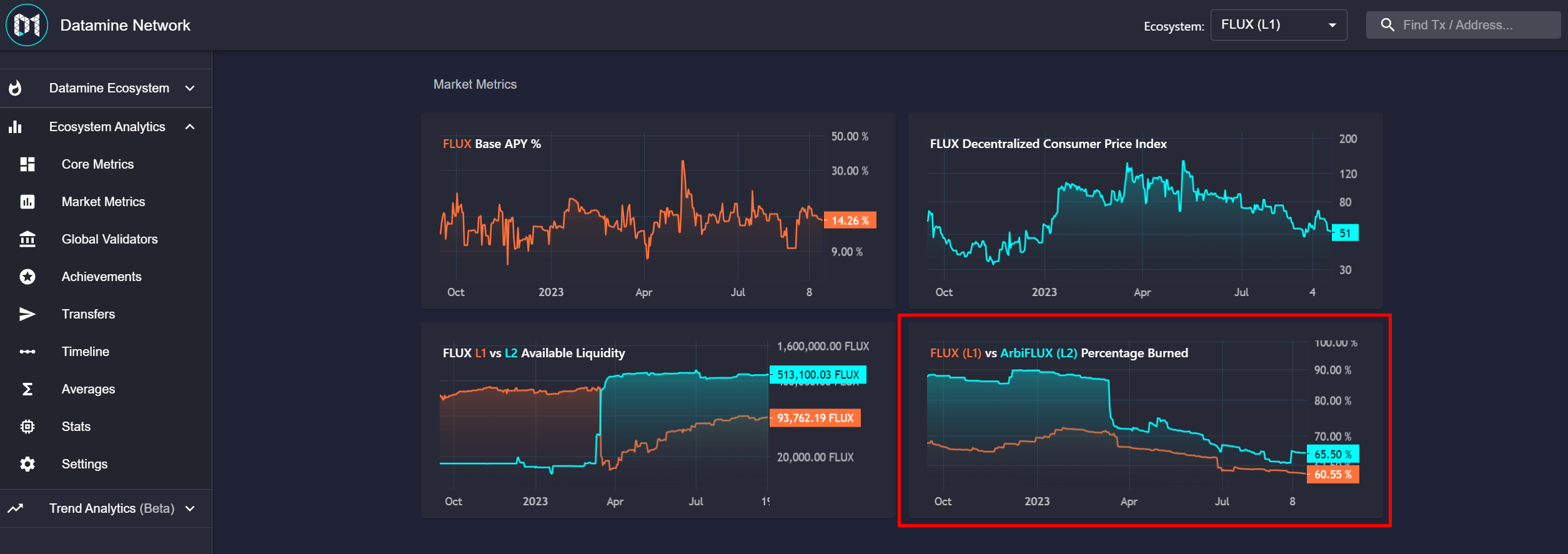Click the Datamine Network logo icon
Viewport: 1568px width, 554px height.
(27, 25)
